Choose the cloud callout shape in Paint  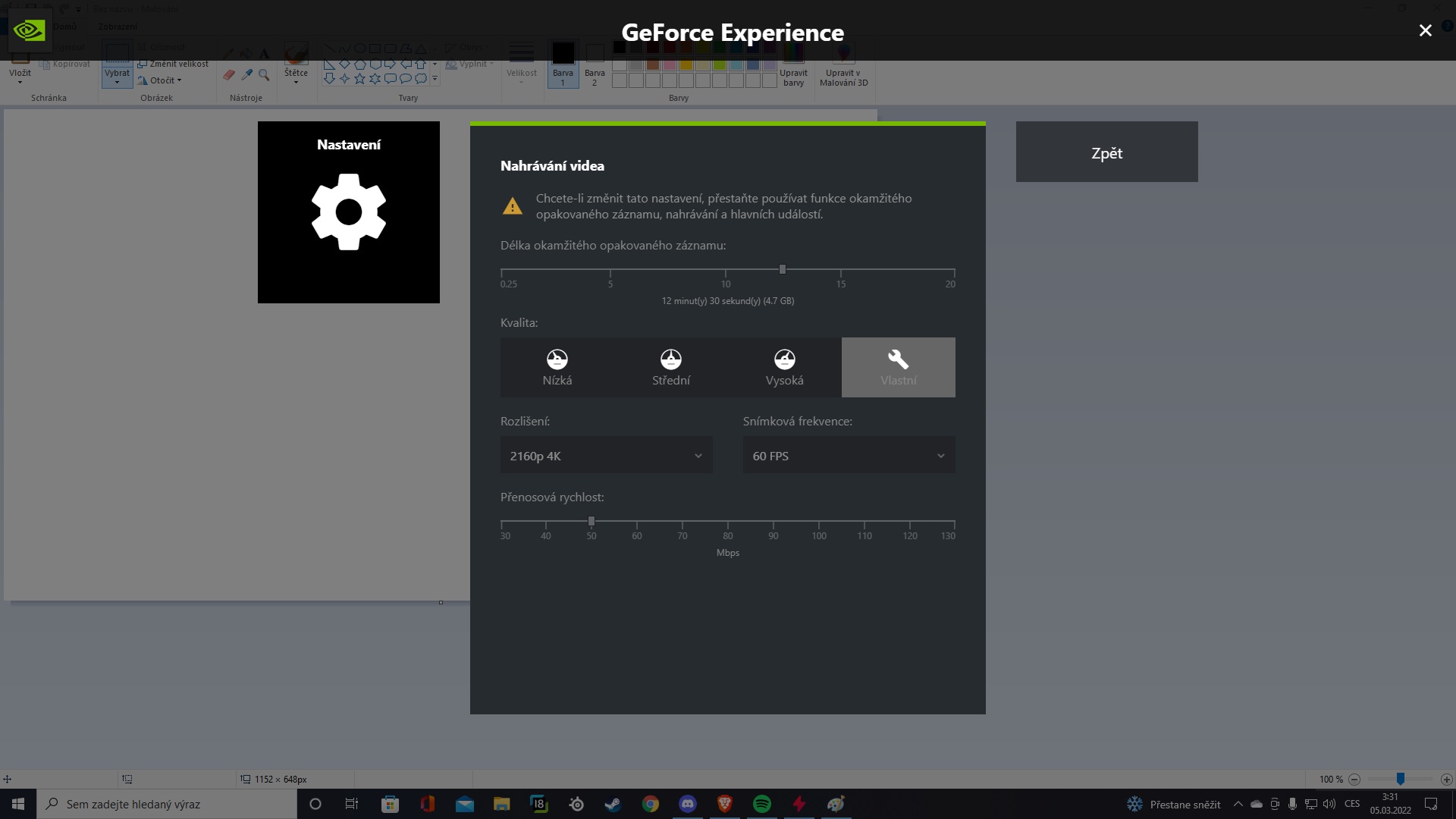click(x=420, y=79)
